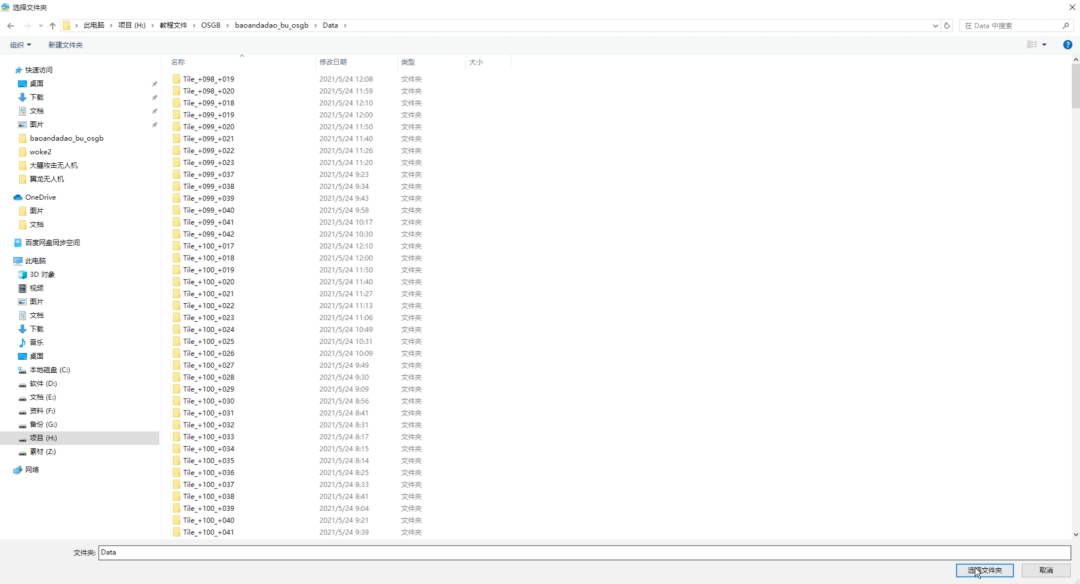Click file list vertical scrollbar thumb
Image resolution: width=1080 pixels, height=584 pixels.
pyautogui.click(x=1075, y=86)
